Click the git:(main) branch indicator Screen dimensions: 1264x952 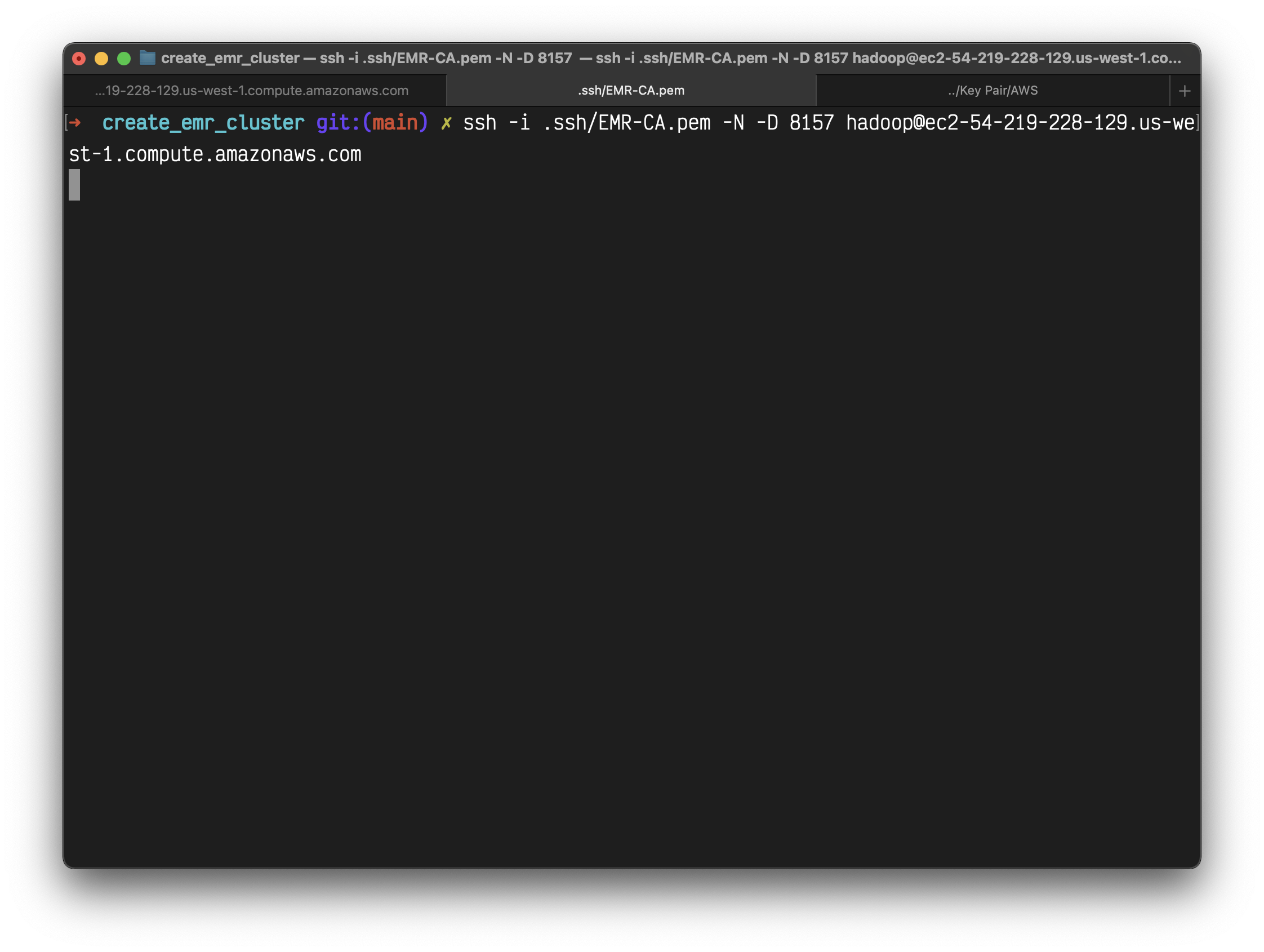click(372, 123)
